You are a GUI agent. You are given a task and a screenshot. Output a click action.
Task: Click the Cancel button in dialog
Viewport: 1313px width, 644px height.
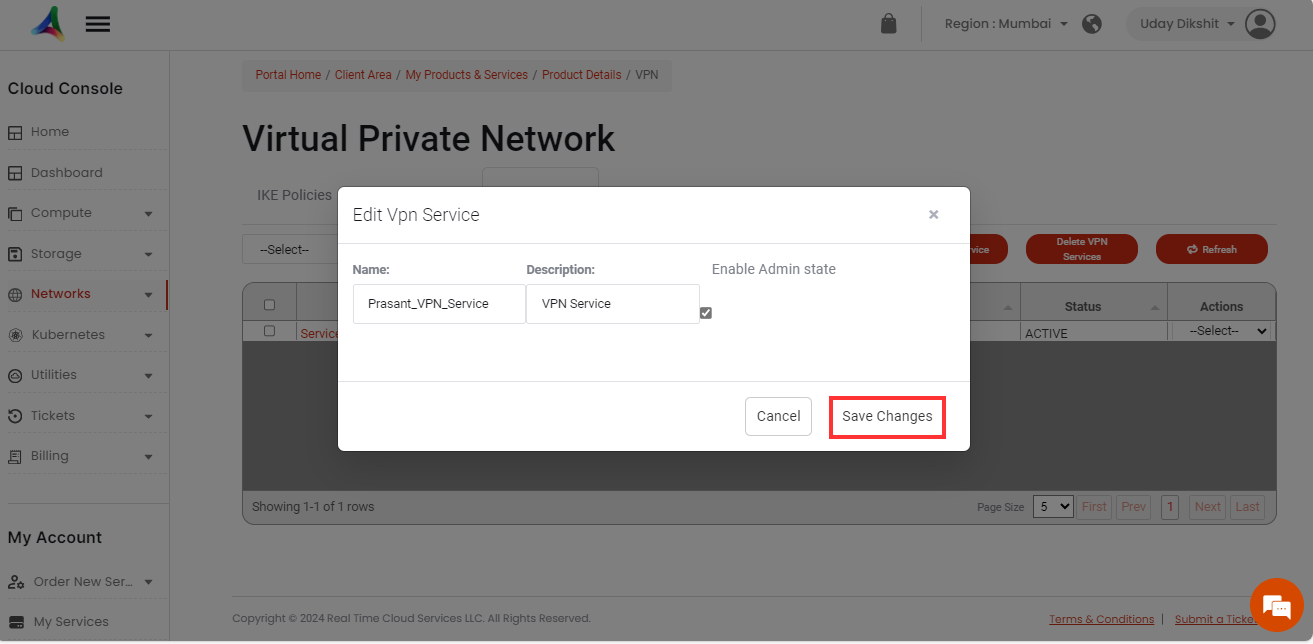778,417
